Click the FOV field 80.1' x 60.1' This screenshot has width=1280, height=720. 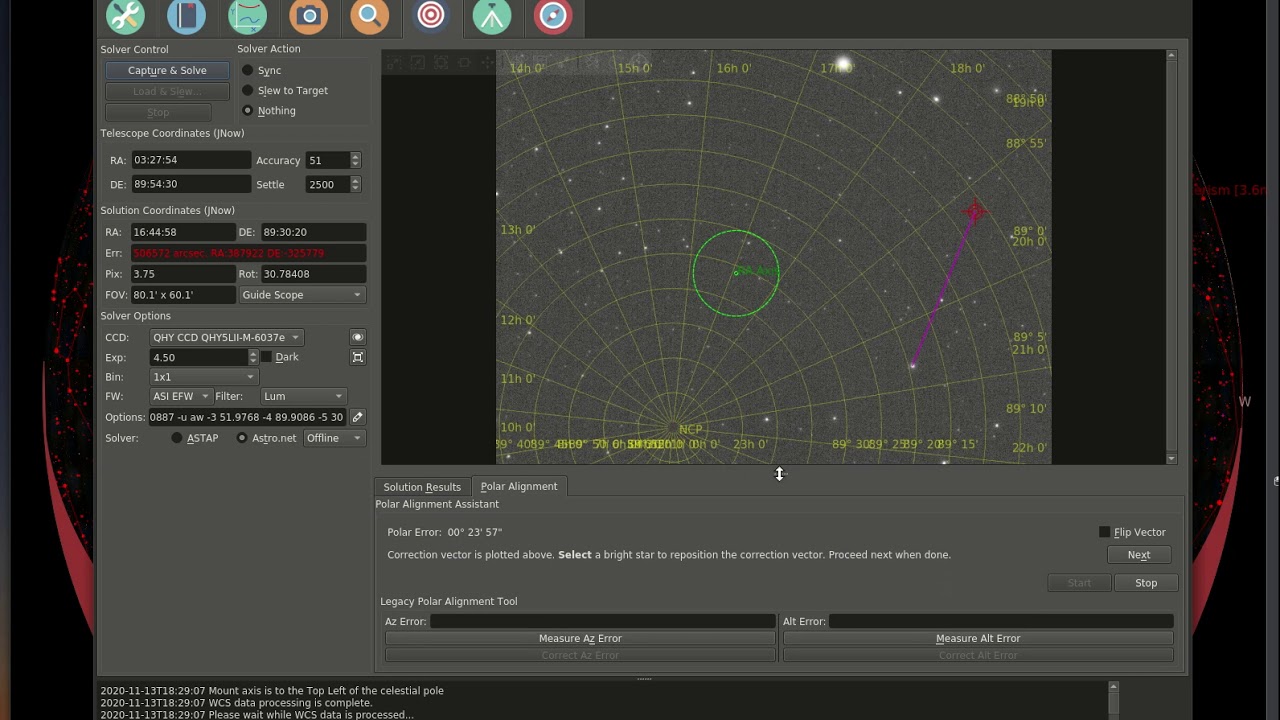click(x=183, y=295)
